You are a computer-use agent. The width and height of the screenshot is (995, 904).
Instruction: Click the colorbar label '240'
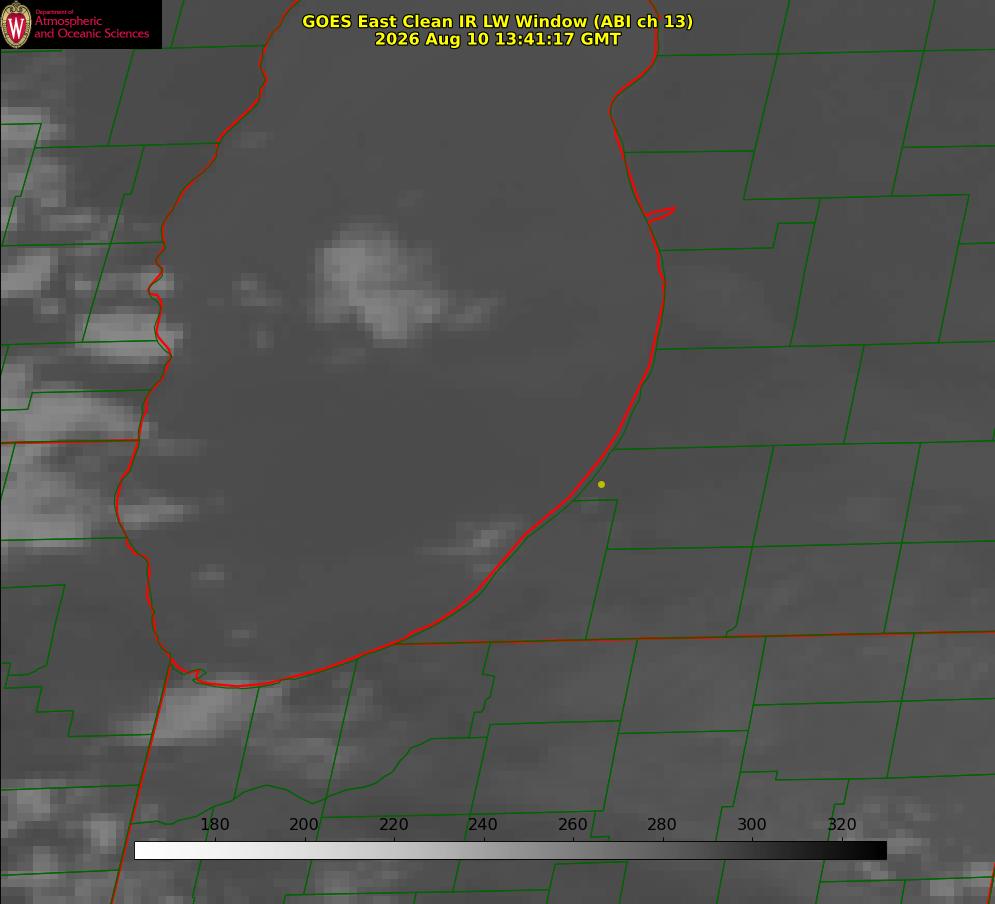(x=483, y=824)
